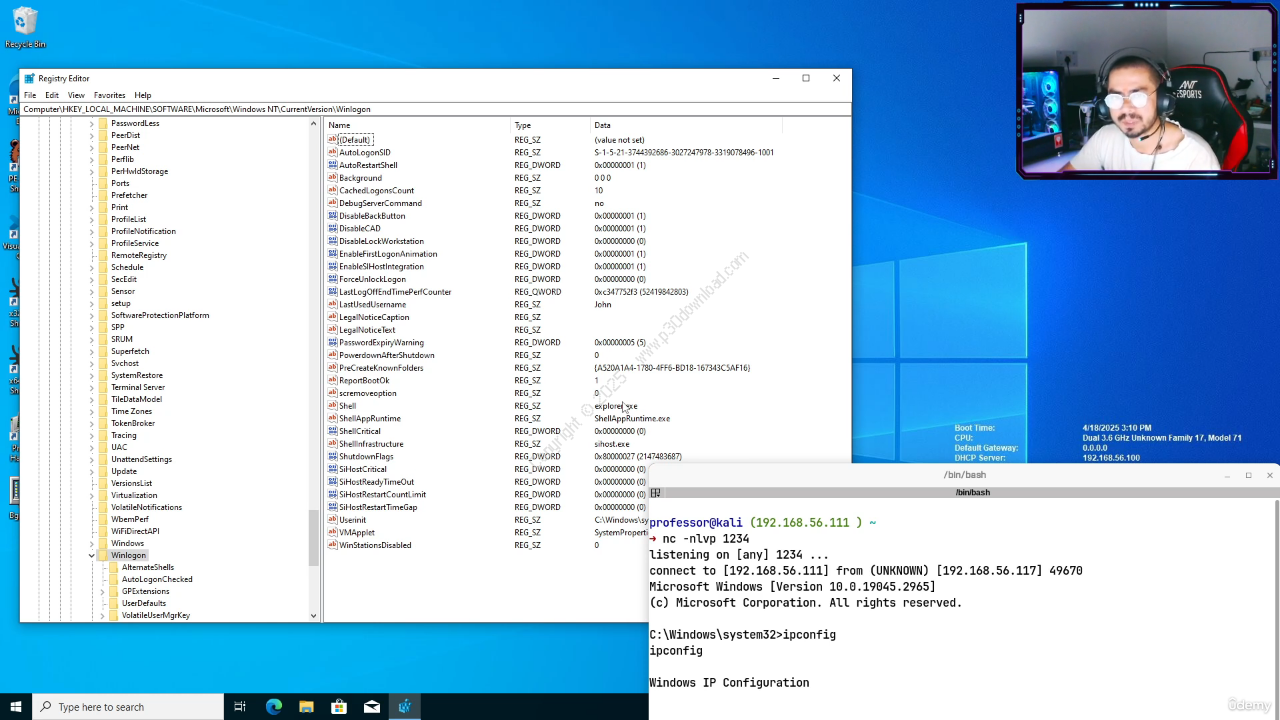Click the Svchost folder icon
Viewport: 1280px width, 720px height.
(x=104, y=363)
